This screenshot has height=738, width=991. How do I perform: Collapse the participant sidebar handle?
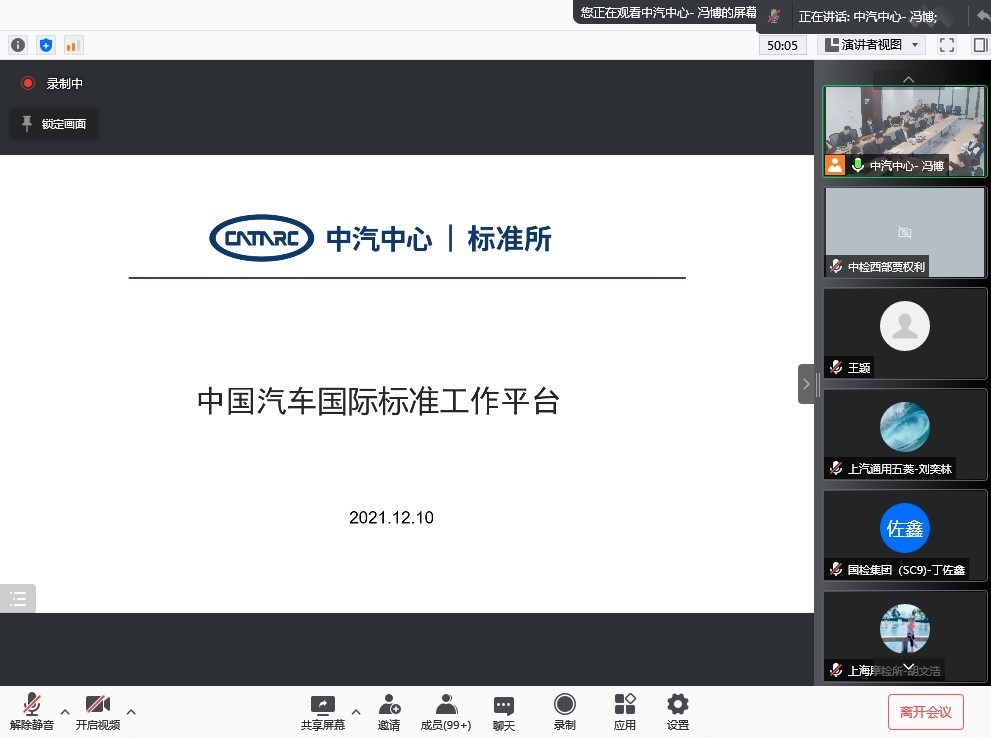tap(806, 384)
